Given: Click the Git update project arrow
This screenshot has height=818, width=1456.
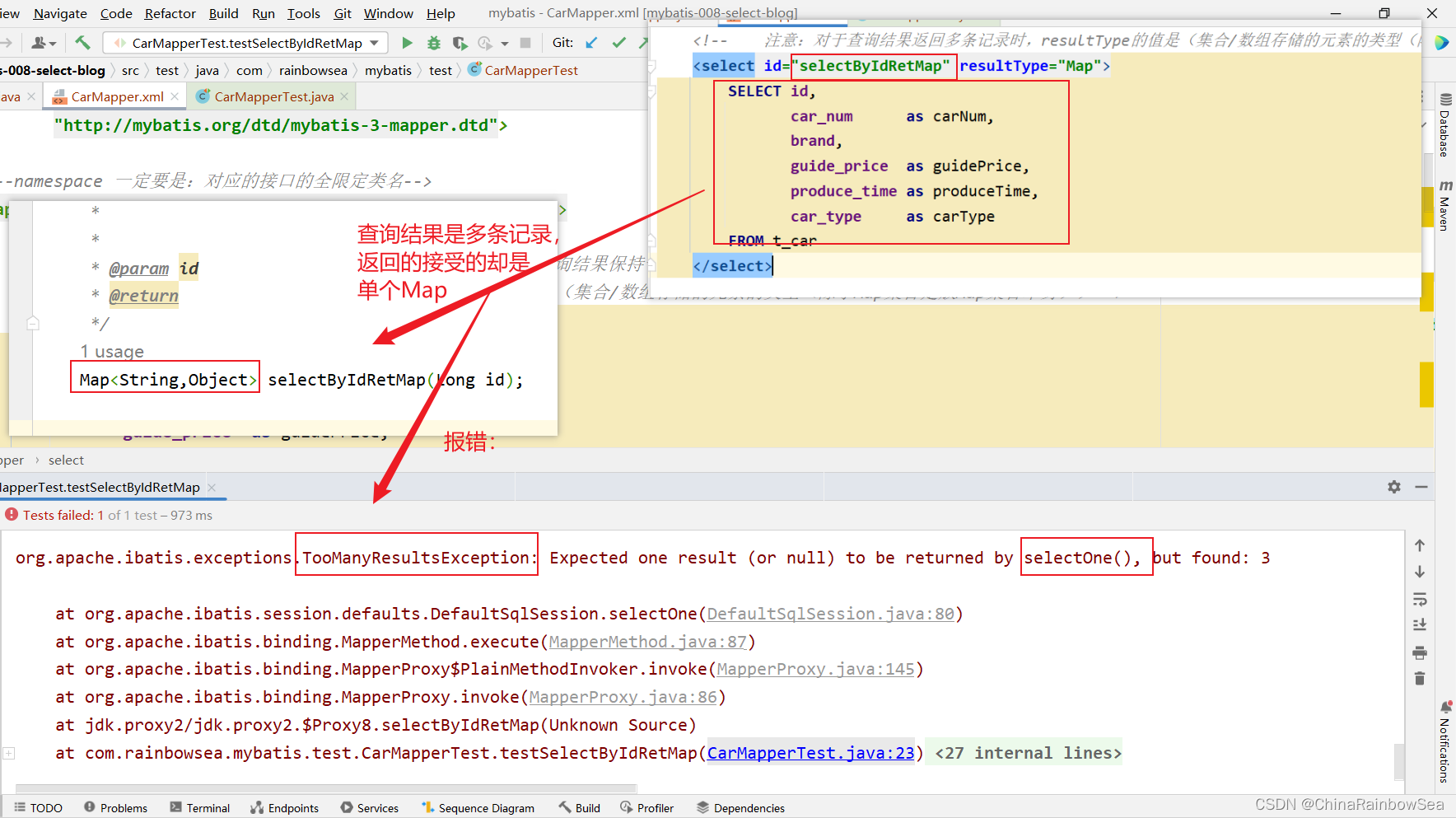Looking at the screenshot, I should tap(591, 43).
